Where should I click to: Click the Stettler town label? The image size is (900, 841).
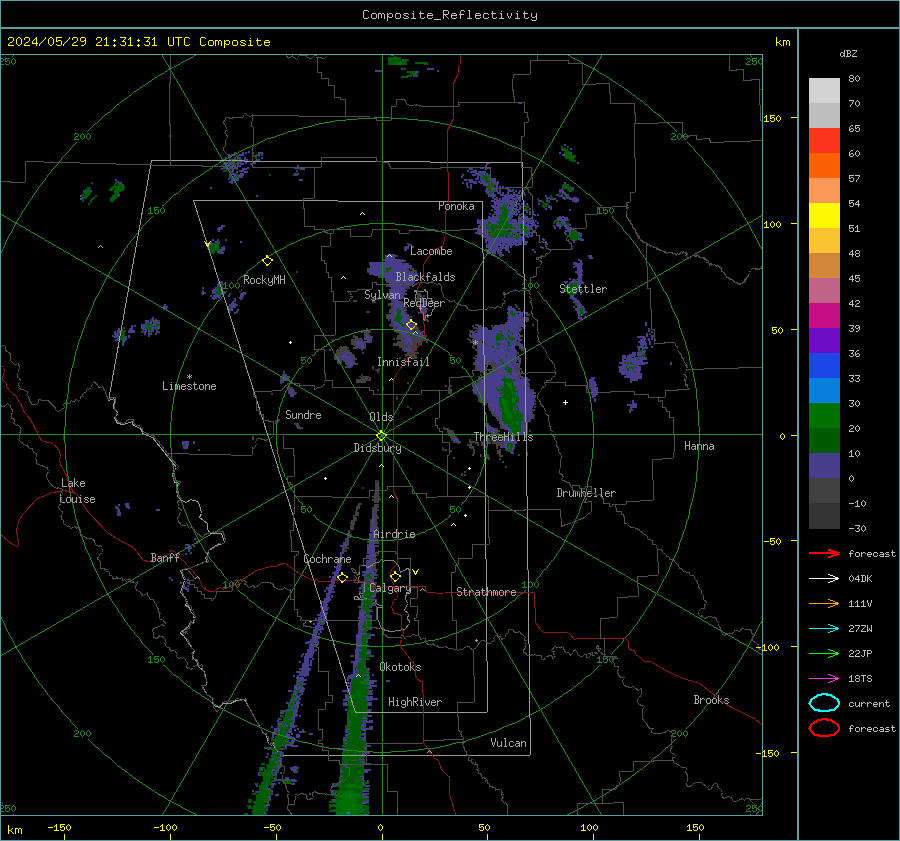[x=583, y=289]
